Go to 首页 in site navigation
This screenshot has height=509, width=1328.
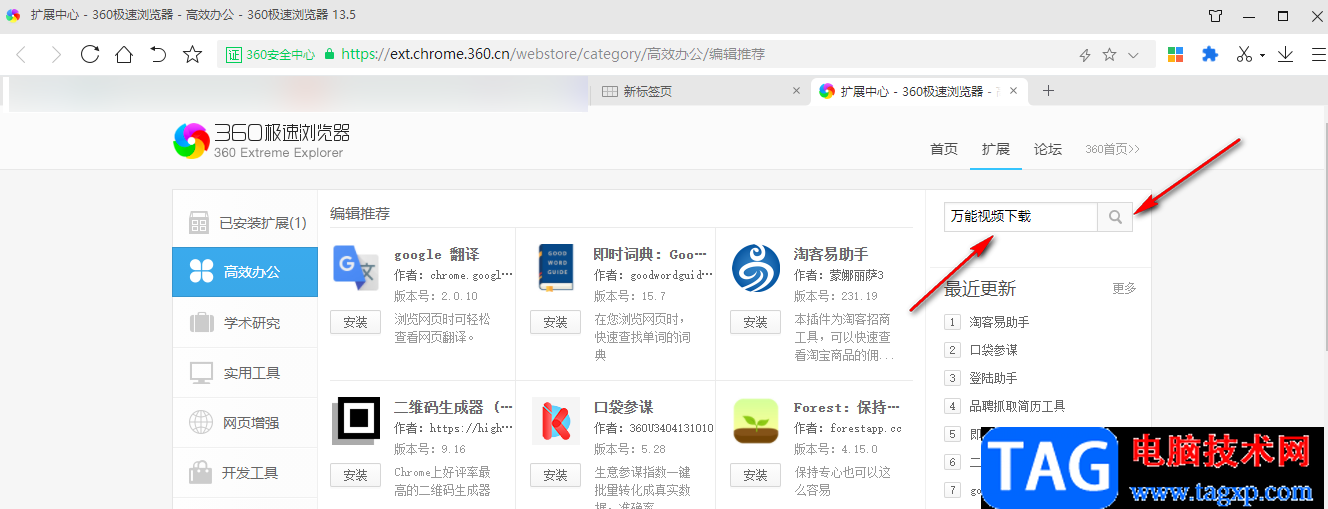[x=944, y=149]
